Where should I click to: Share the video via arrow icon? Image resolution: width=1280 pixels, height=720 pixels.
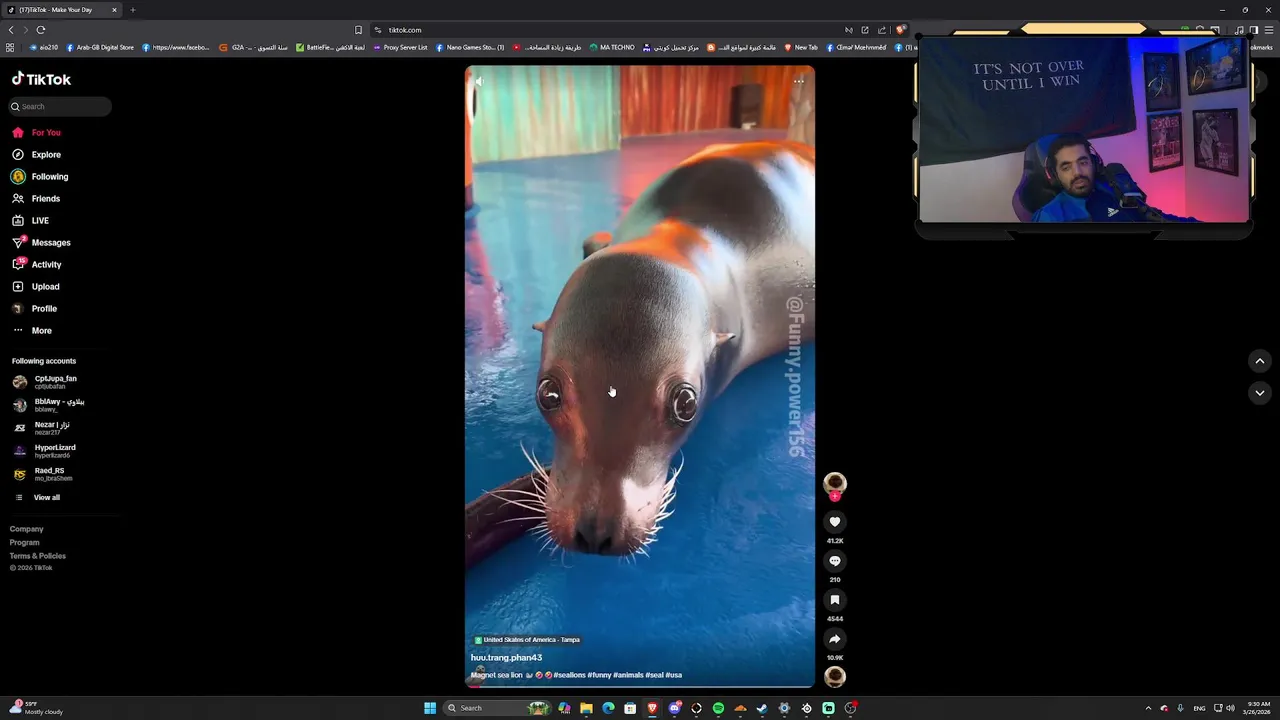(835, 639)
